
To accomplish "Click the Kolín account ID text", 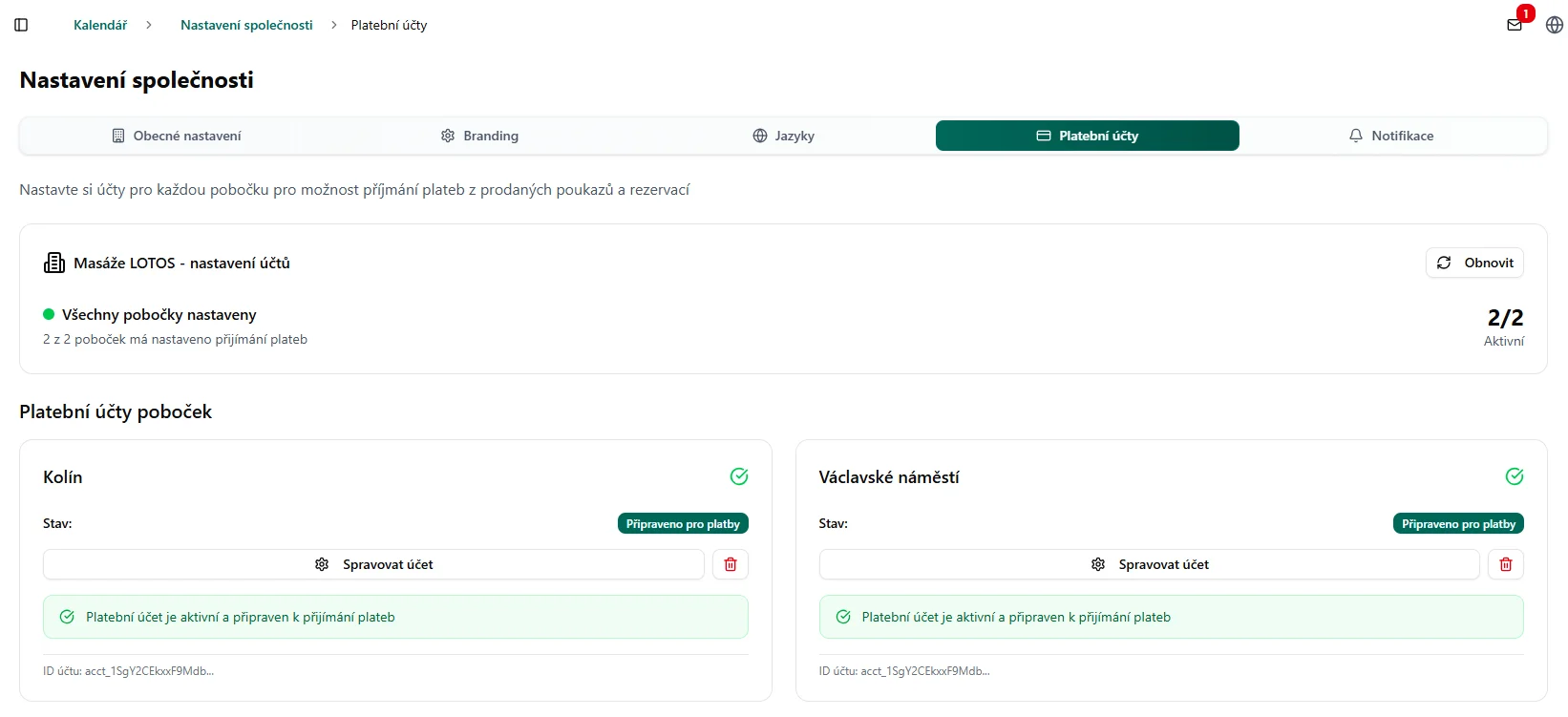I will 128,671.
